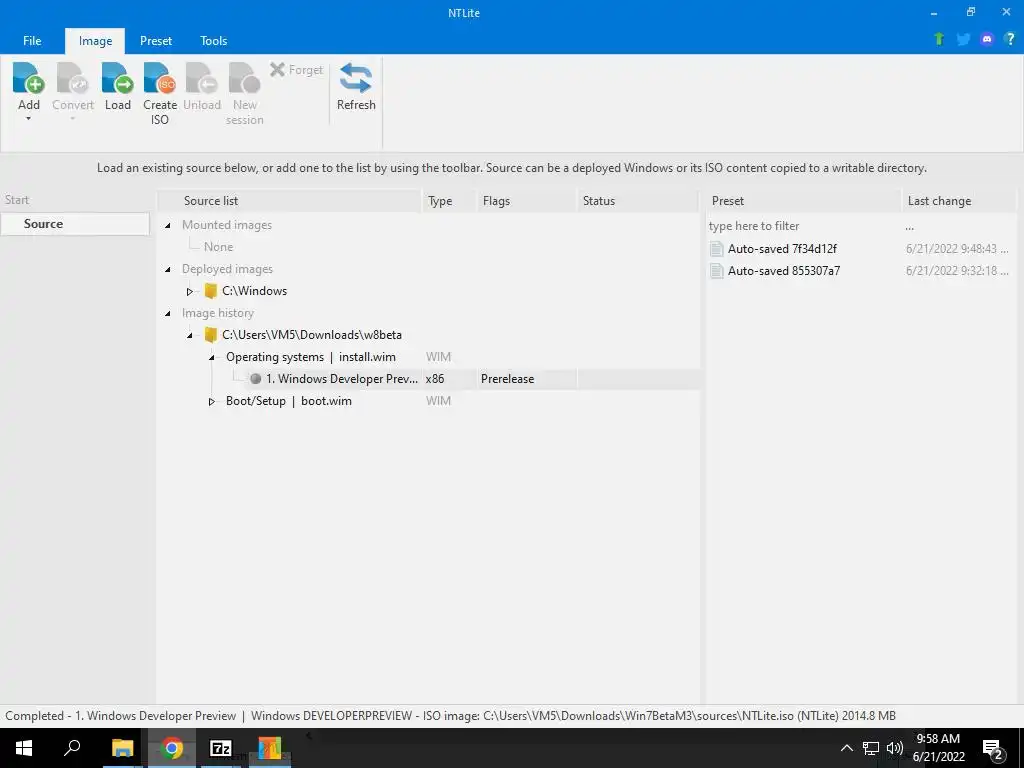Click the Forget button
Viewport: 1024px width, 768px height.
tap(296, 69)
